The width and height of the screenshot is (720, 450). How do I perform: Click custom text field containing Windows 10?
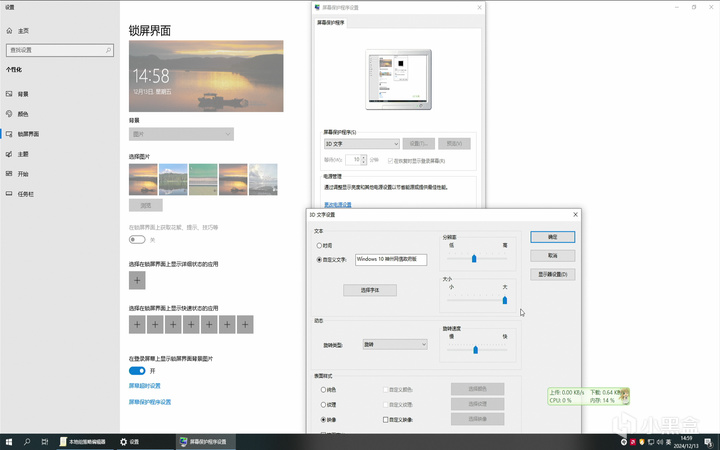(x=391, y=259)
